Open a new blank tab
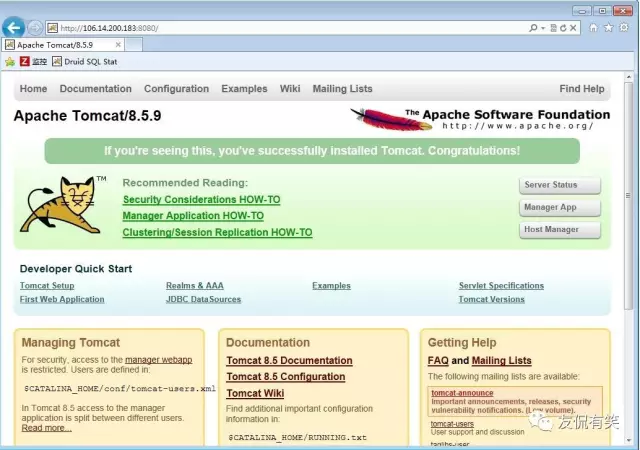Image resolution: width=640 pixels, height=450 pixels. [x=133, y=45]
